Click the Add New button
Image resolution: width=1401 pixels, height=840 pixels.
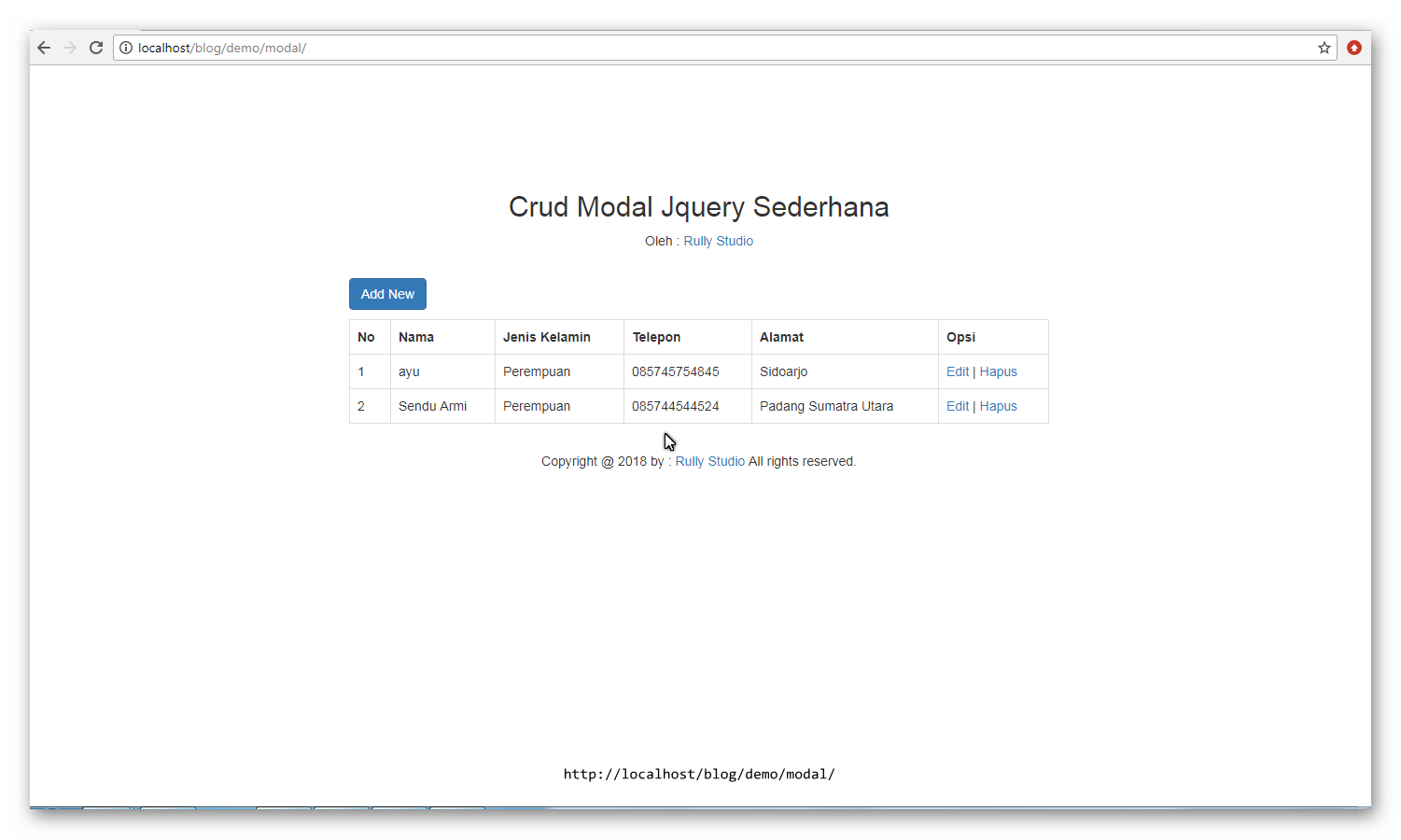pos(387,293)
